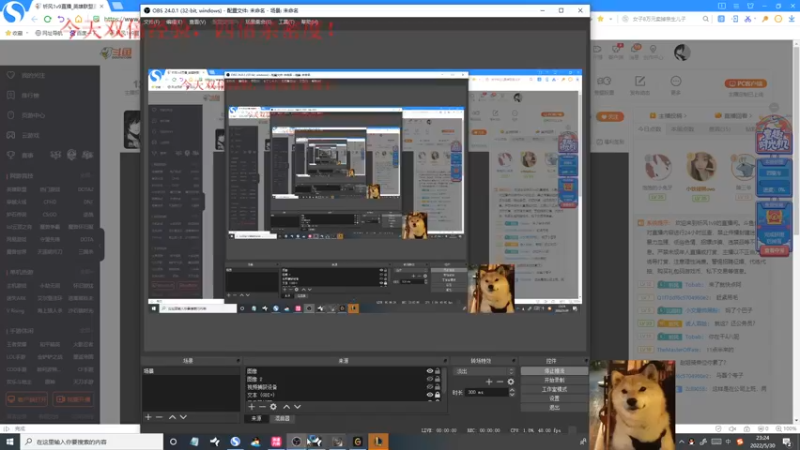
Task: Toggle the lock for the 文本 (GDI+) source
Action: click(437, 394)
